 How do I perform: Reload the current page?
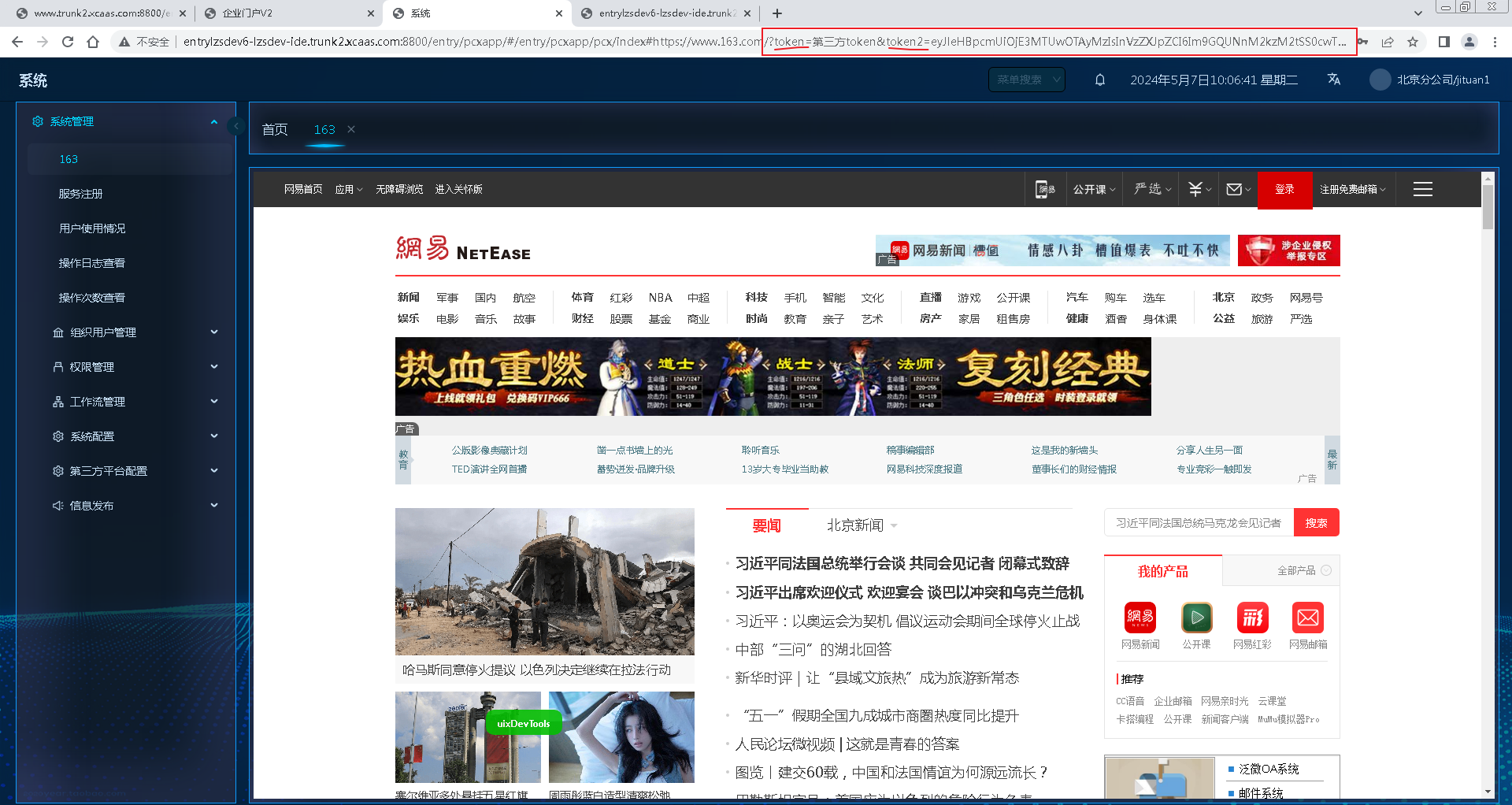tap(68, 42)
